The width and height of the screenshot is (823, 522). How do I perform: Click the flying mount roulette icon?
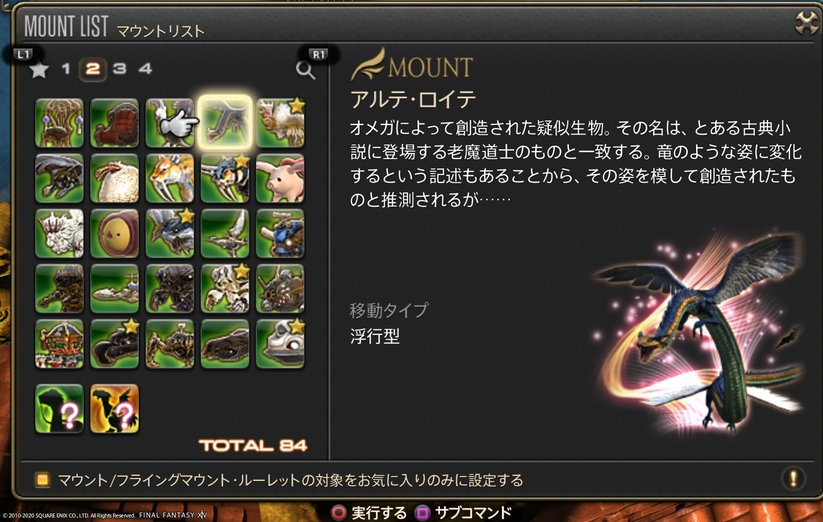(114, 409)
